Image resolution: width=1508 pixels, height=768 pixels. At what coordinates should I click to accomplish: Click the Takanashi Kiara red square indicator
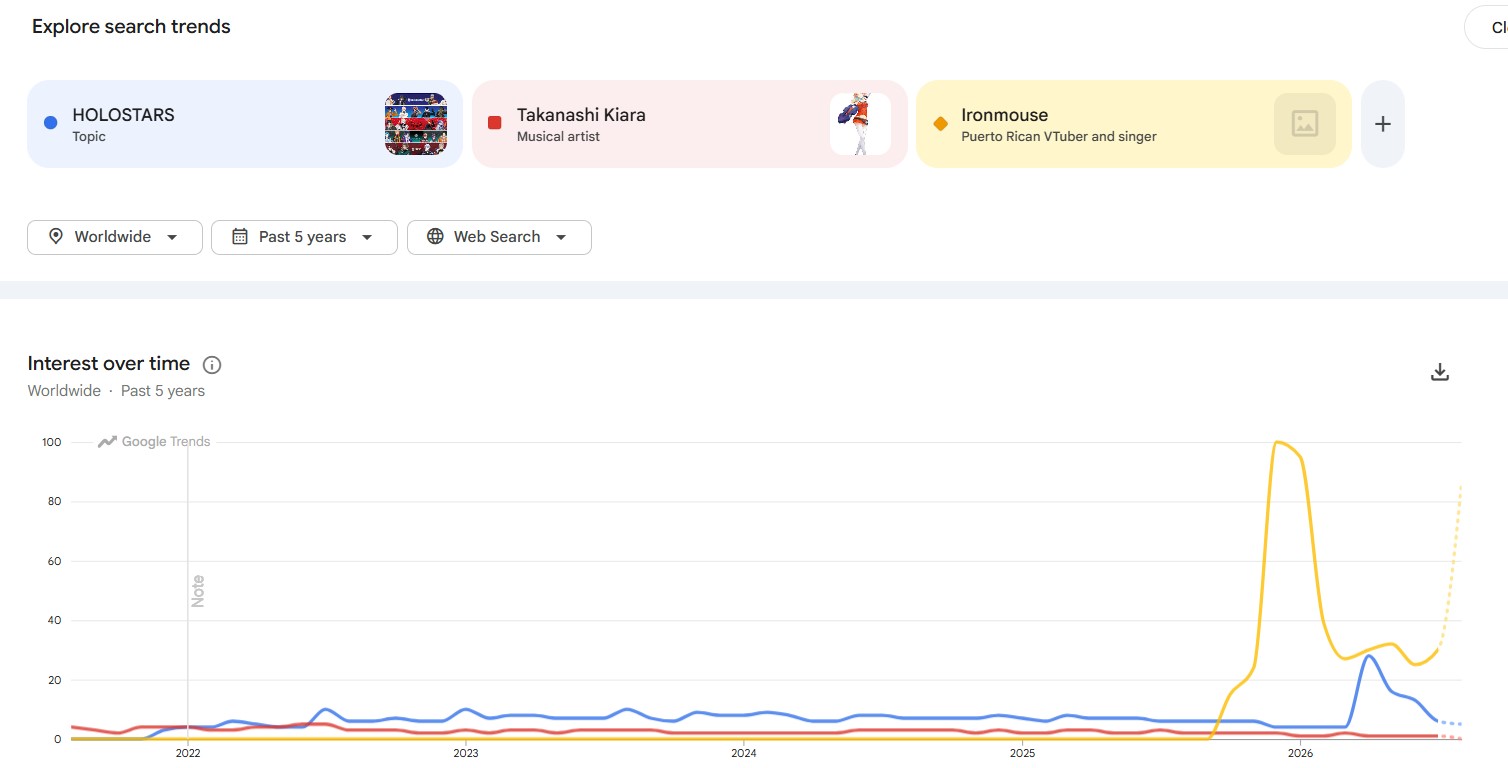pos(494,123)
